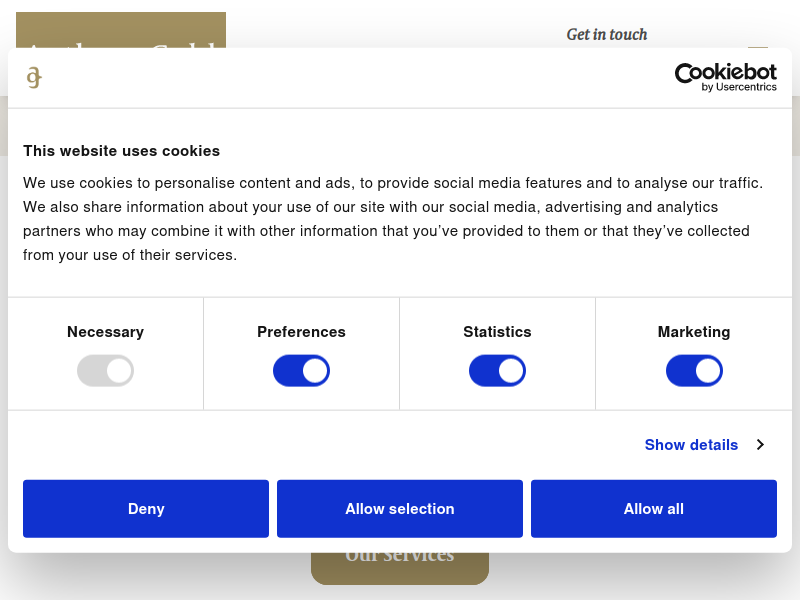Click the gold site logo banner behind dialog
This screenshot has height=600, width=800.
pos(121,30)
